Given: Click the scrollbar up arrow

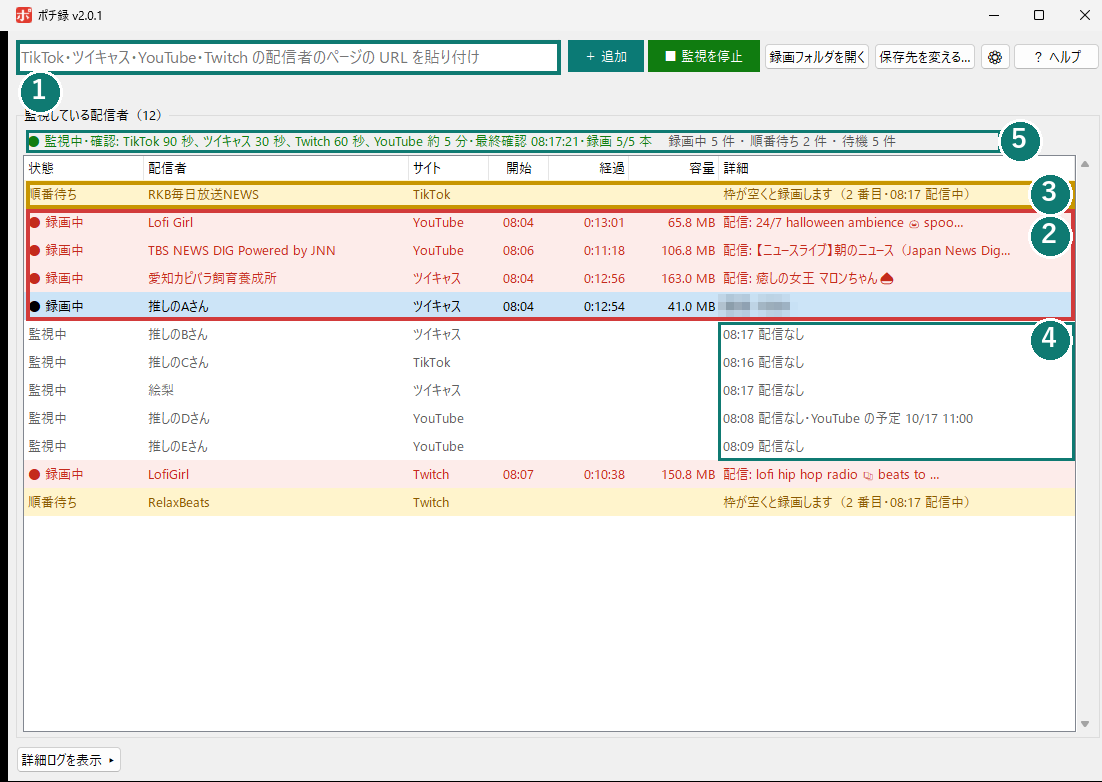Looking at the screenshot, I should [1085, 164].
